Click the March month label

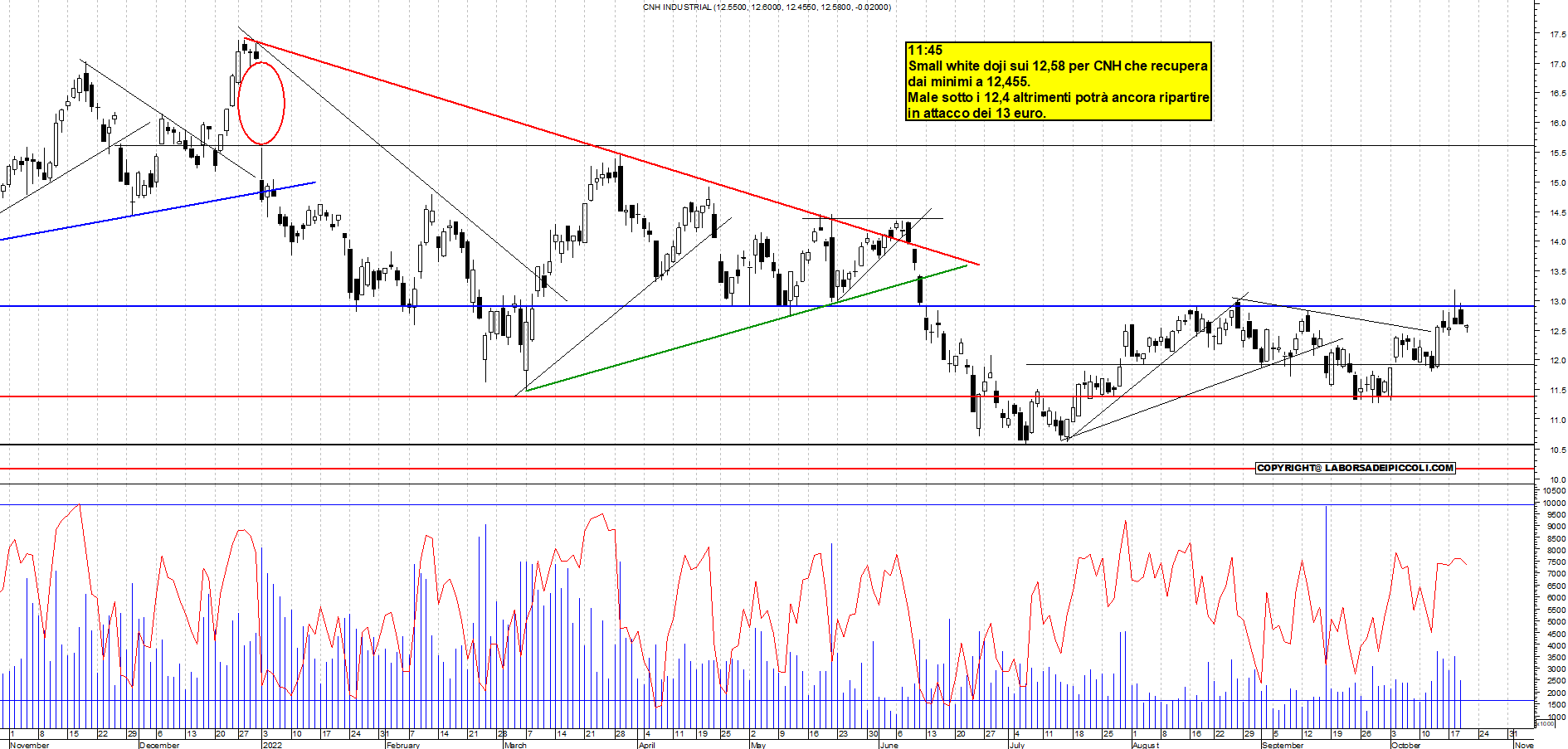coord(515,745)
